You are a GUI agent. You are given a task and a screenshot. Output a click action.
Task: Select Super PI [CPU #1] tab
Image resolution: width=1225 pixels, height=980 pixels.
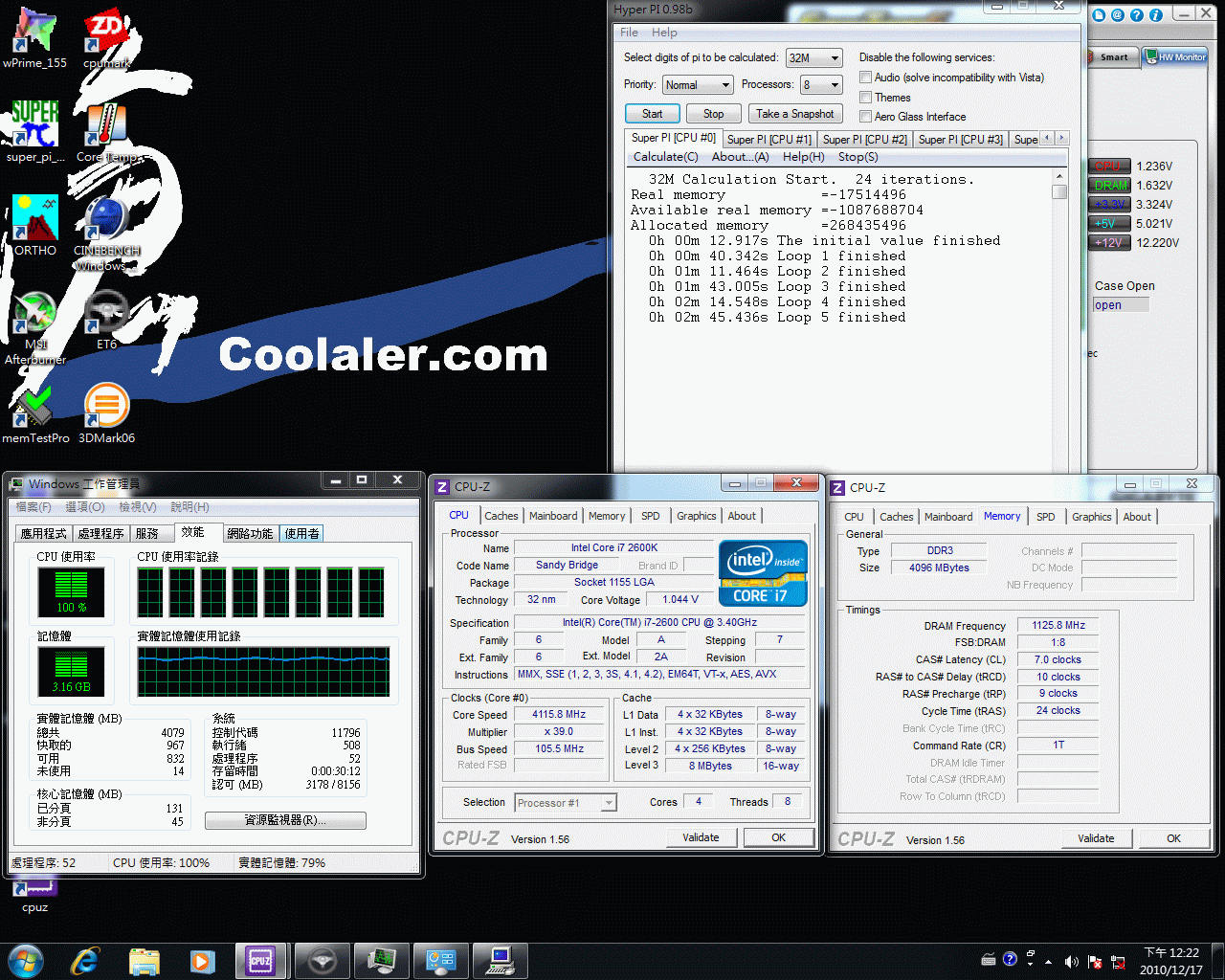[768, 140]
